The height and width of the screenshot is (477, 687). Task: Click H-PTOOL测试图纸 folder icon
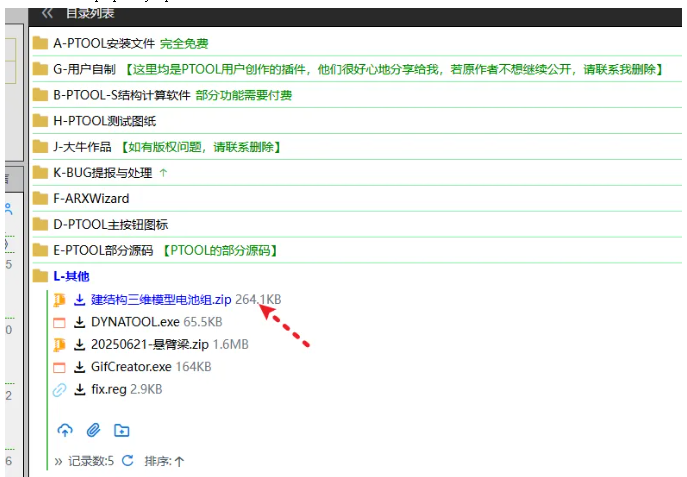click(x=40, y=120)
